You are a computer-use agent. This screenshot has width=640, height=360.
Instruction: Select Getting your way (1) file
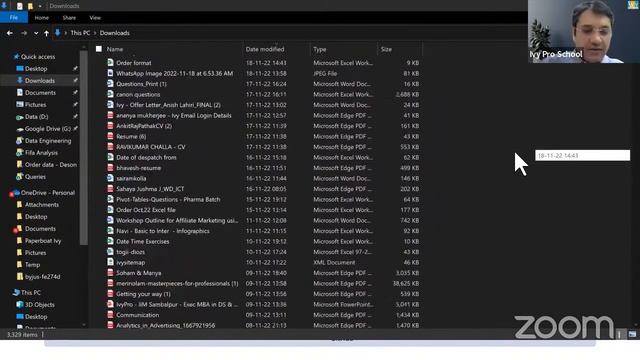pos(143,294)
